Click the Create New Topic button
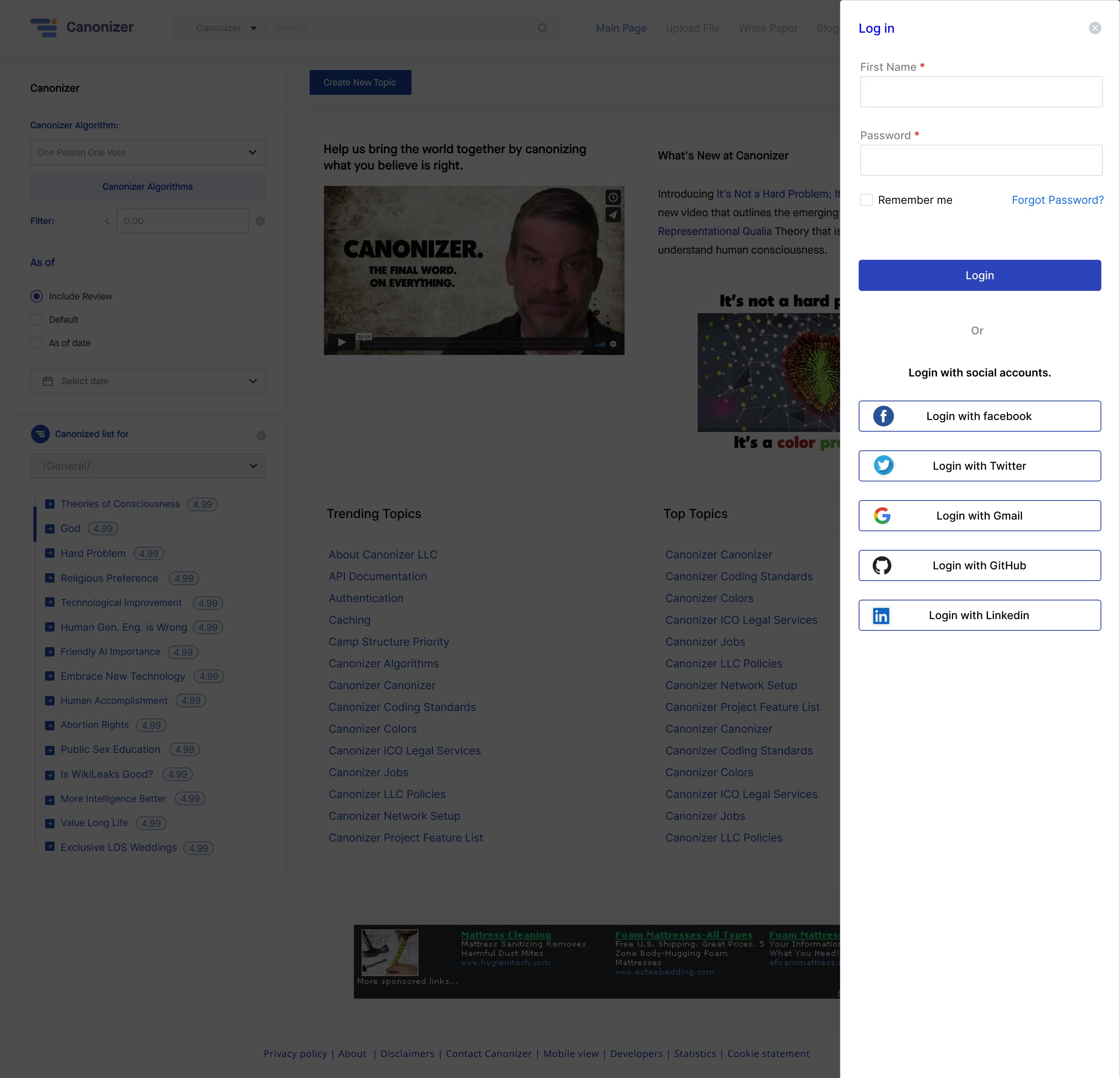This screenshot has width=1120, height=1078. (x=360, y=82)
